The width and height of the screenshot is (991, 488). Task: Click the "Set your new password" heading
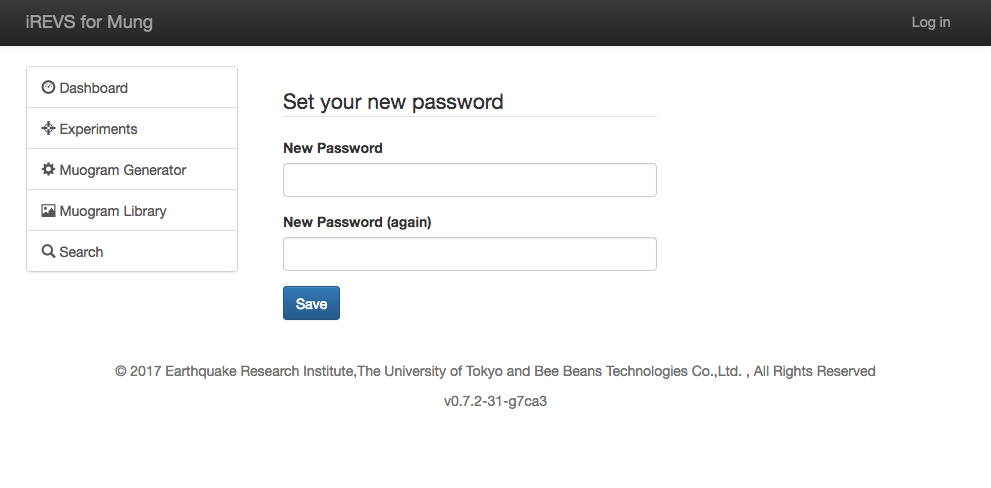tap(393, 102)
